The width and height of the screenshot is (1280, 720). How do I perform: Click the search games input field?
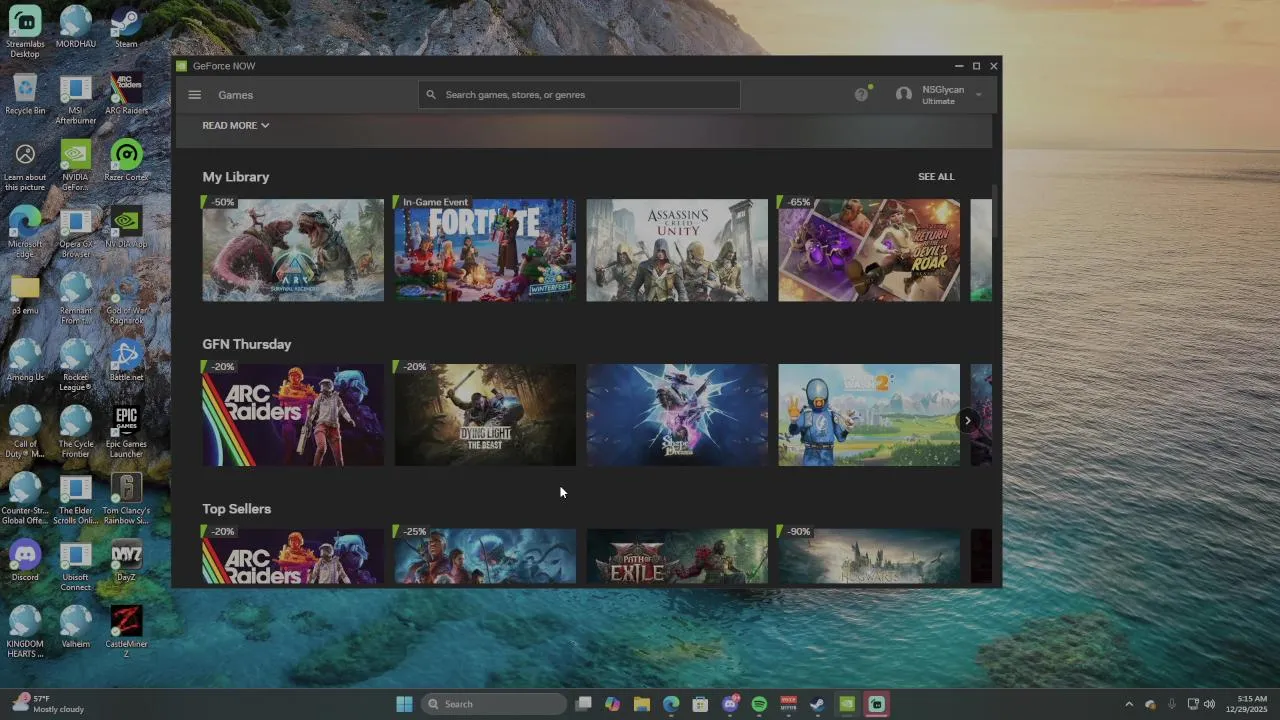pos(579,95)
